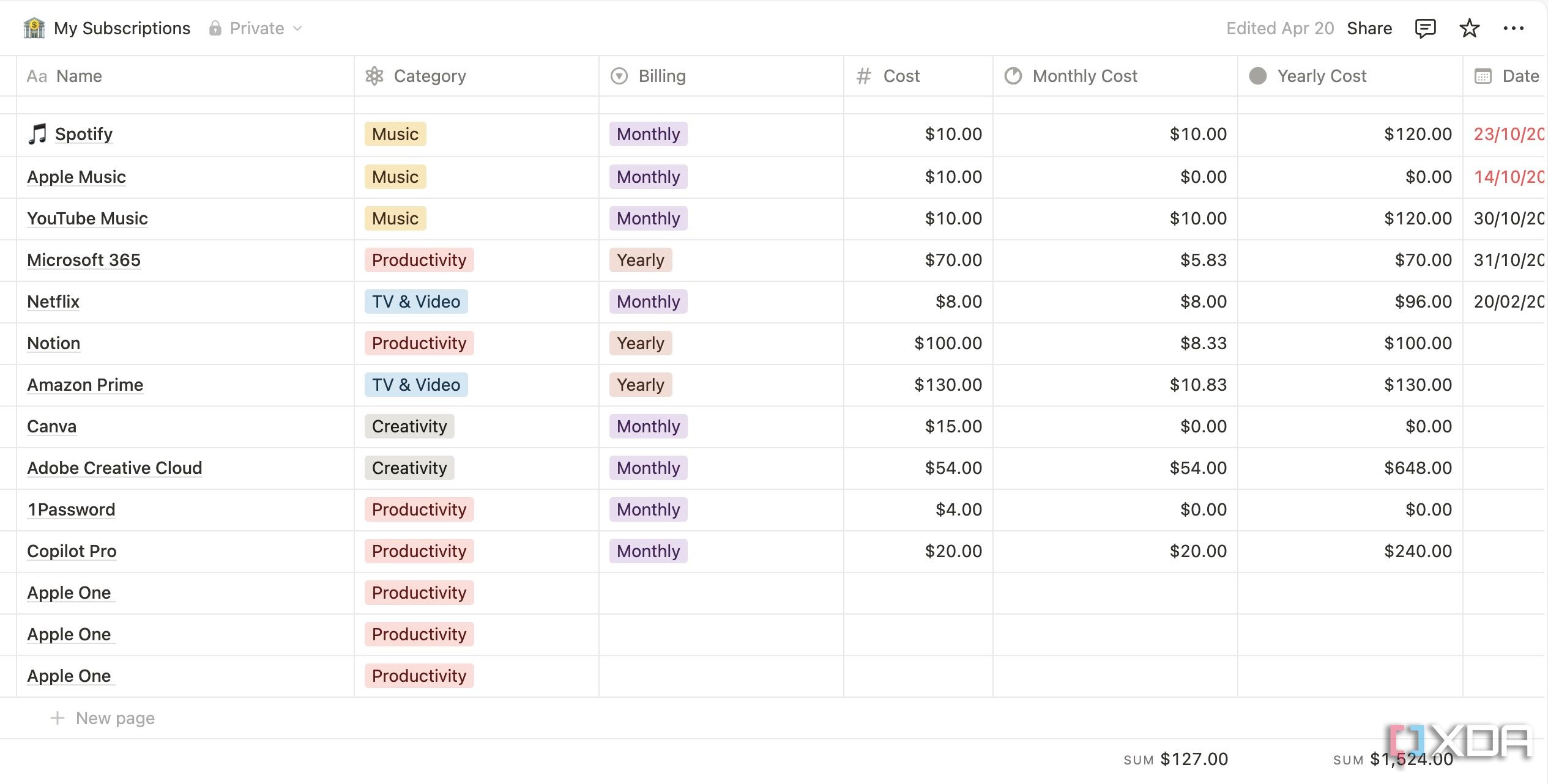The height and width of the screenshot is (784, 1548).
Task: Click the 20/02 date in the Netflix row
Action: tap(1509, 301)
